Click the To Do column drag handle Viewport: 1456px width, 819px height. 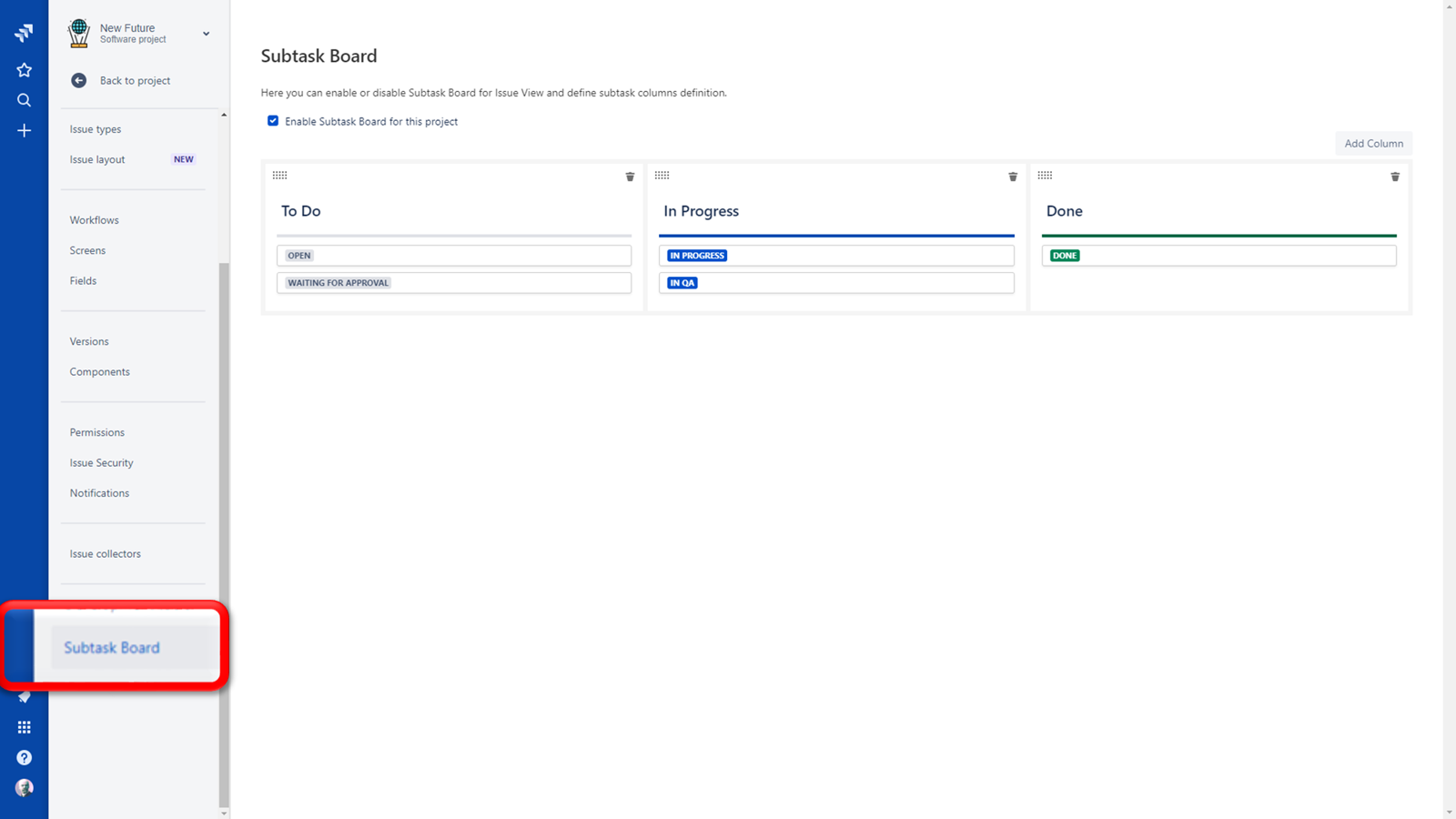tap(279, 175)
